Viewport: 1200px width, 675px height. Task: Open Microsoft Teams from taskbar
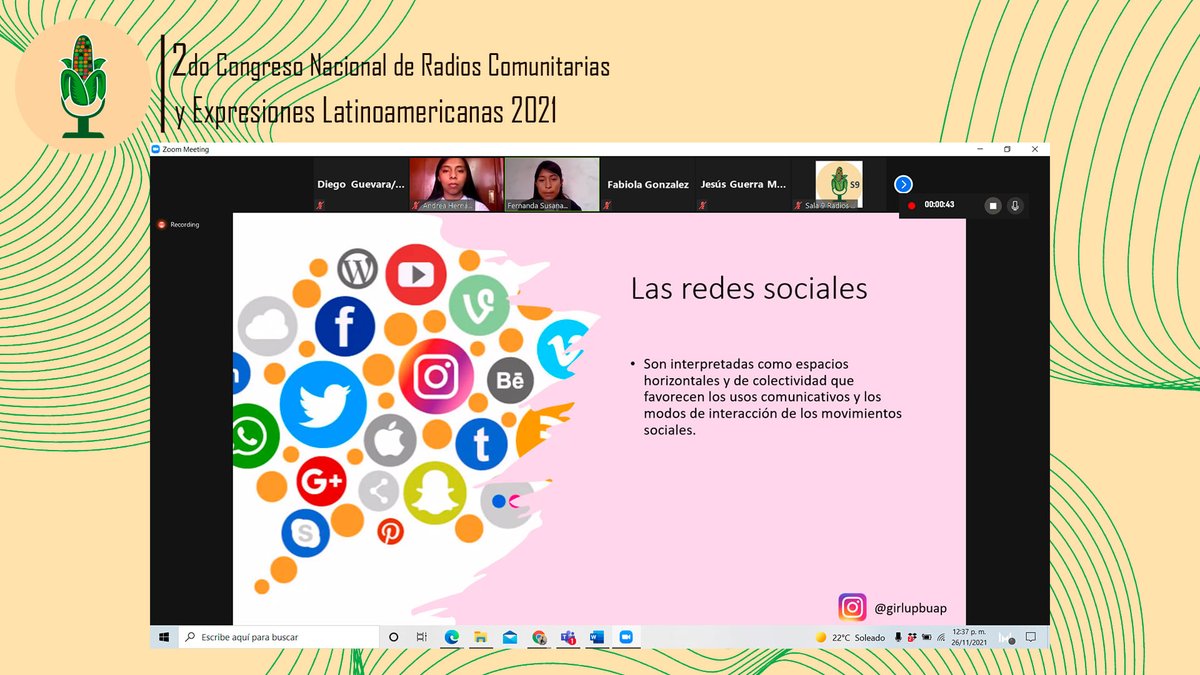[x=568, y=637]
